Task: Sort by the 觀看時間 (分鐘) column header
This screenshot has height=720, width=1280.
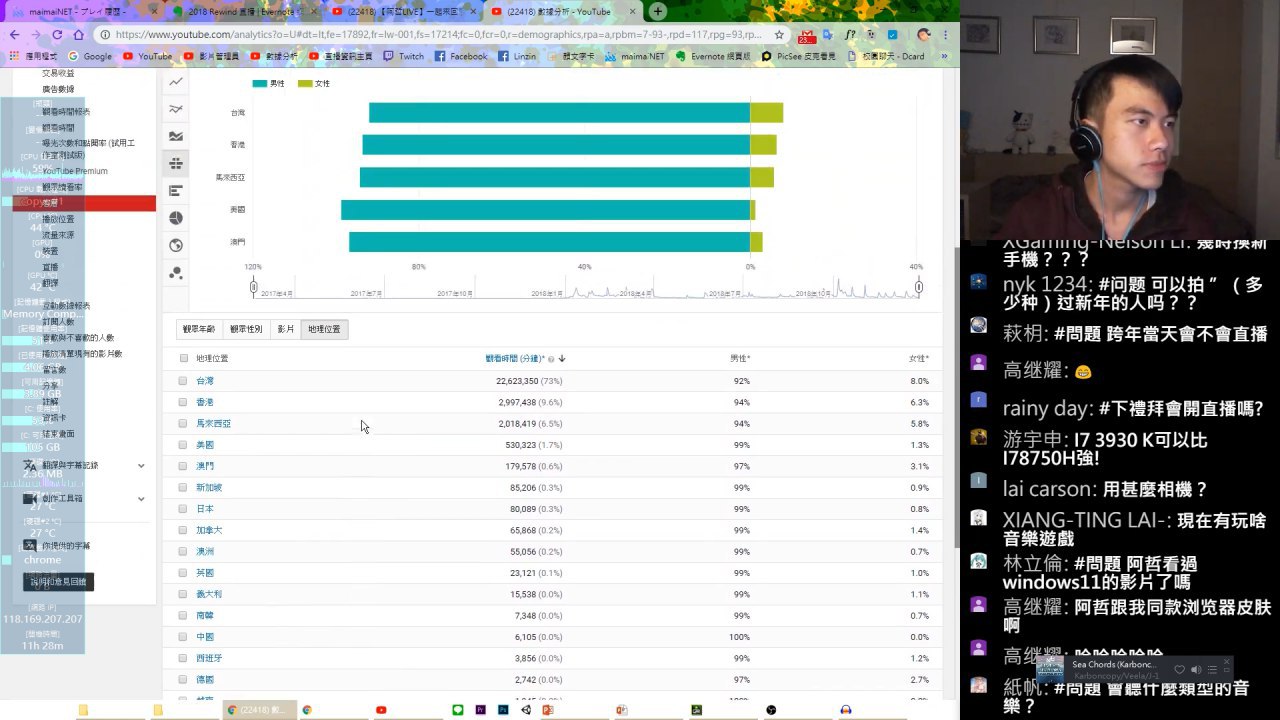Action: point(515,358)
